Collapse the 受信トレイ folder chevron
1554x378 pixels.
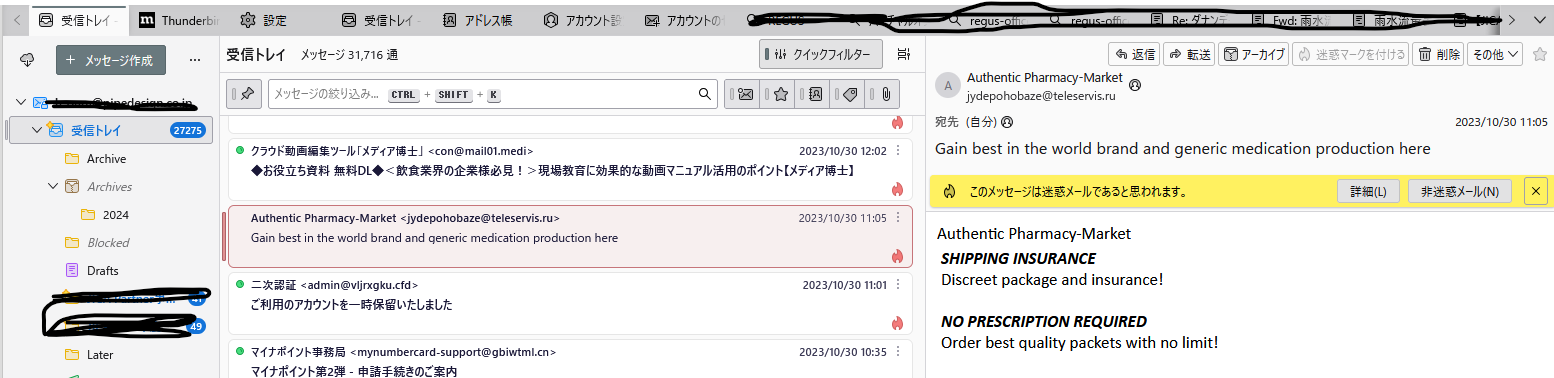coord(37,130)
